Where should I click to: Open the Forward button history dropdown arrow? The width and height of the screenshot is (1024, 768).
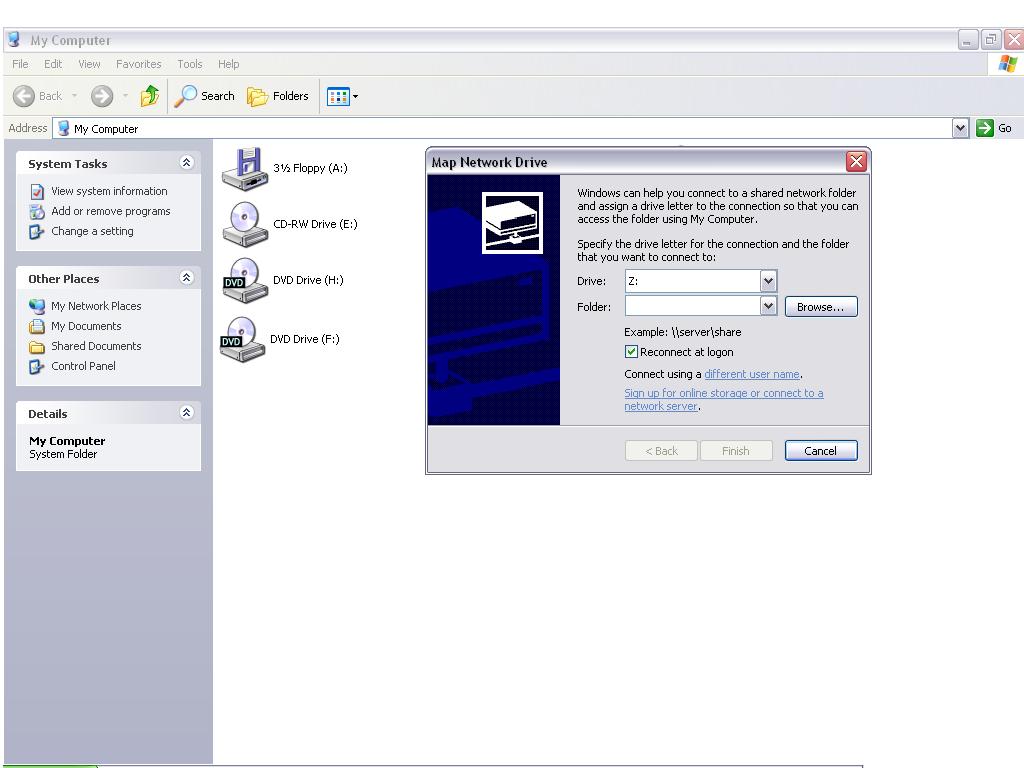pyautogui.click(x=125, y=97)
